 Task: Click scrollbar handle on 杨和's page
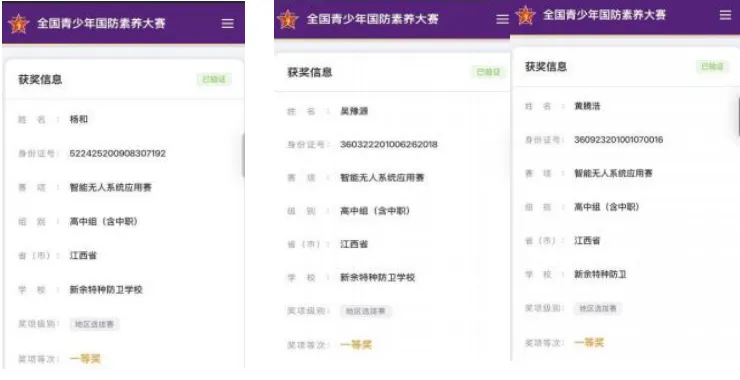coord(243,155)
